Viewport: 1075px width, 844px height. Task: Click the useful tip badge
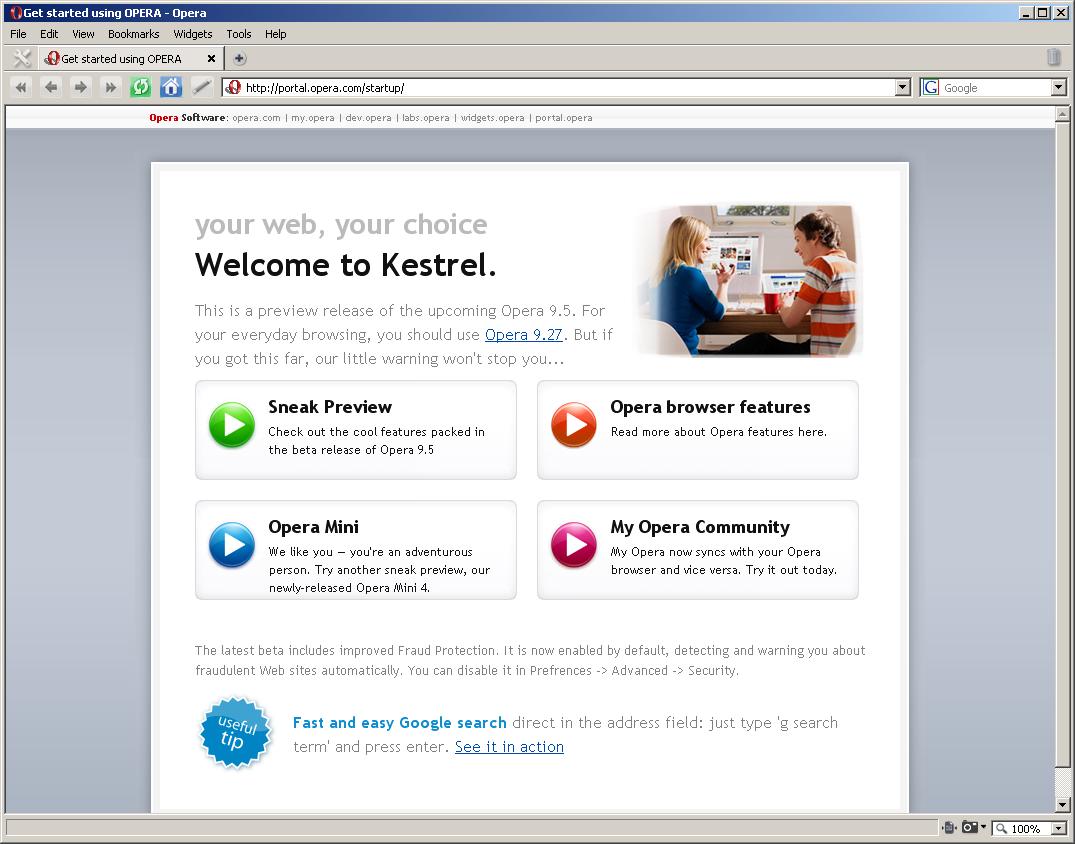click(236, 733)
